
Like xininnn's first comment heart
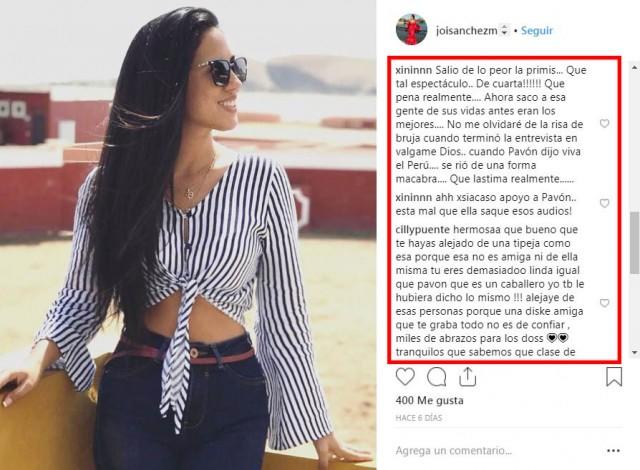(x=604, y=123)
